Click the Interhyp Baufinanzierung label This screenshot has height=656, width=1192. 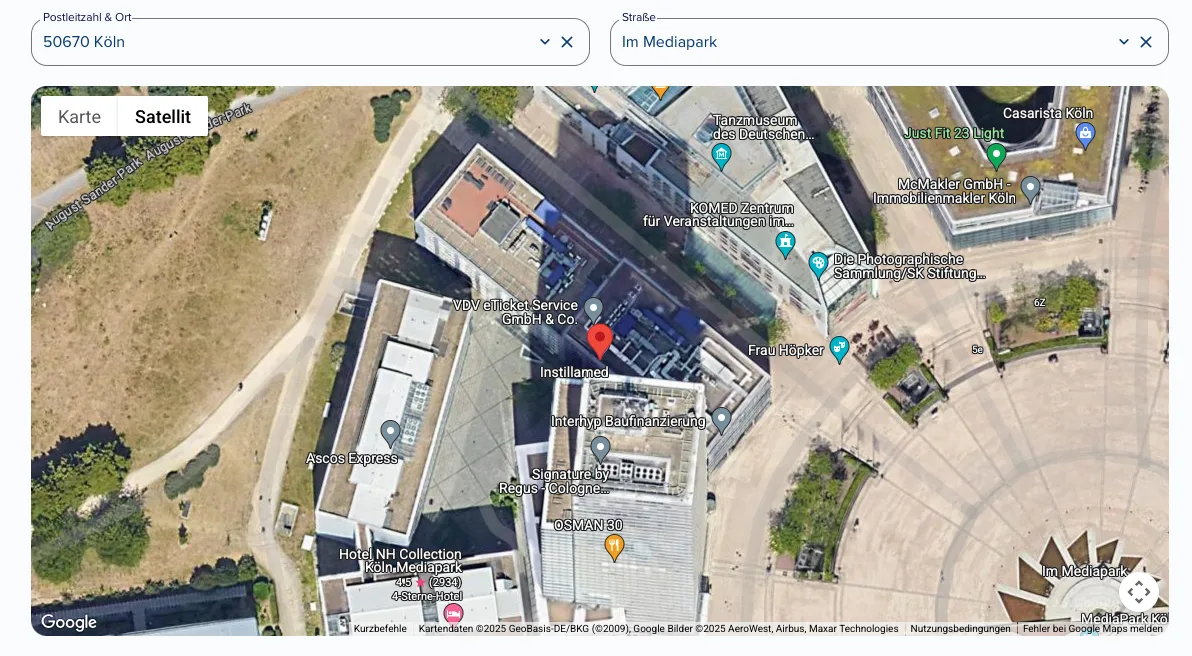tap(628, 421)
